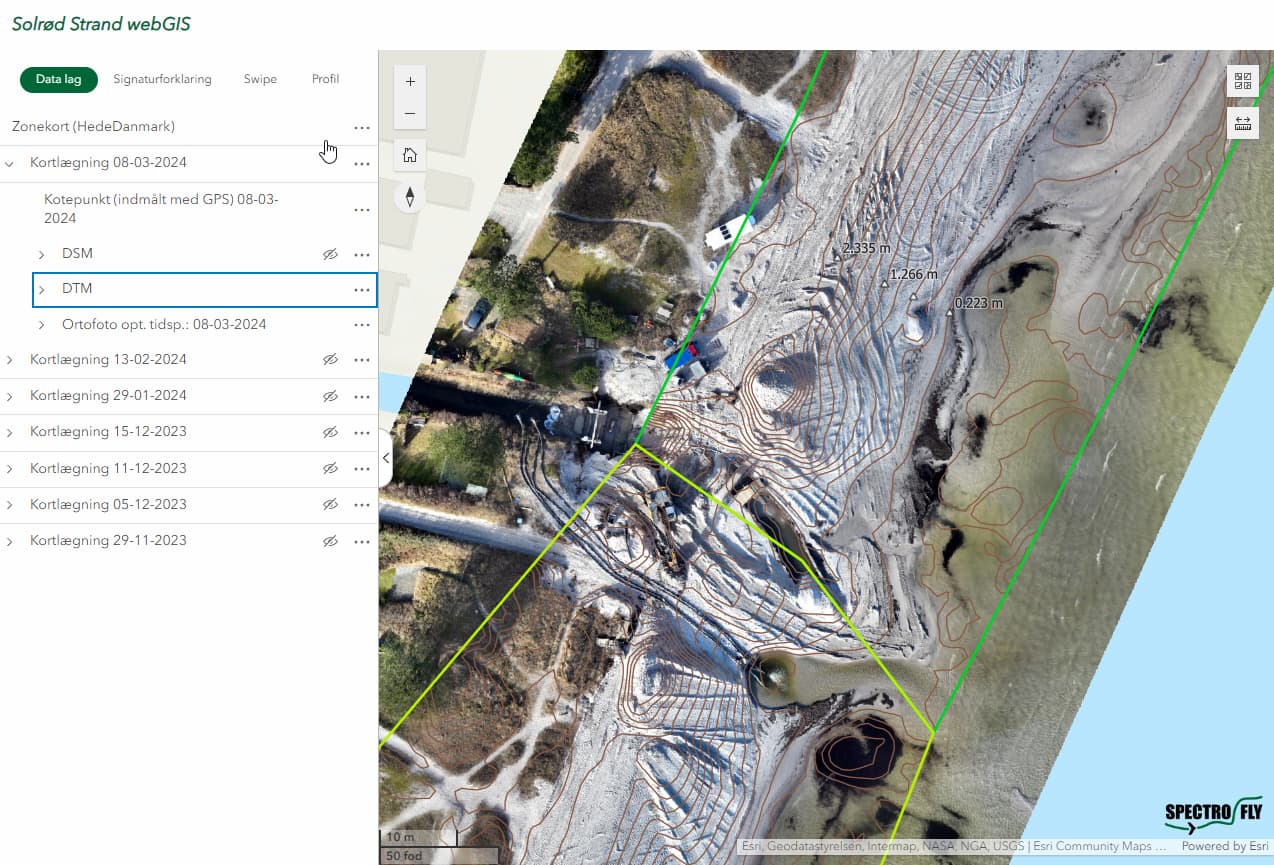Screen dimensions: 1274x865
Task: Return map to home extent
Action: [x=410, y=155]
